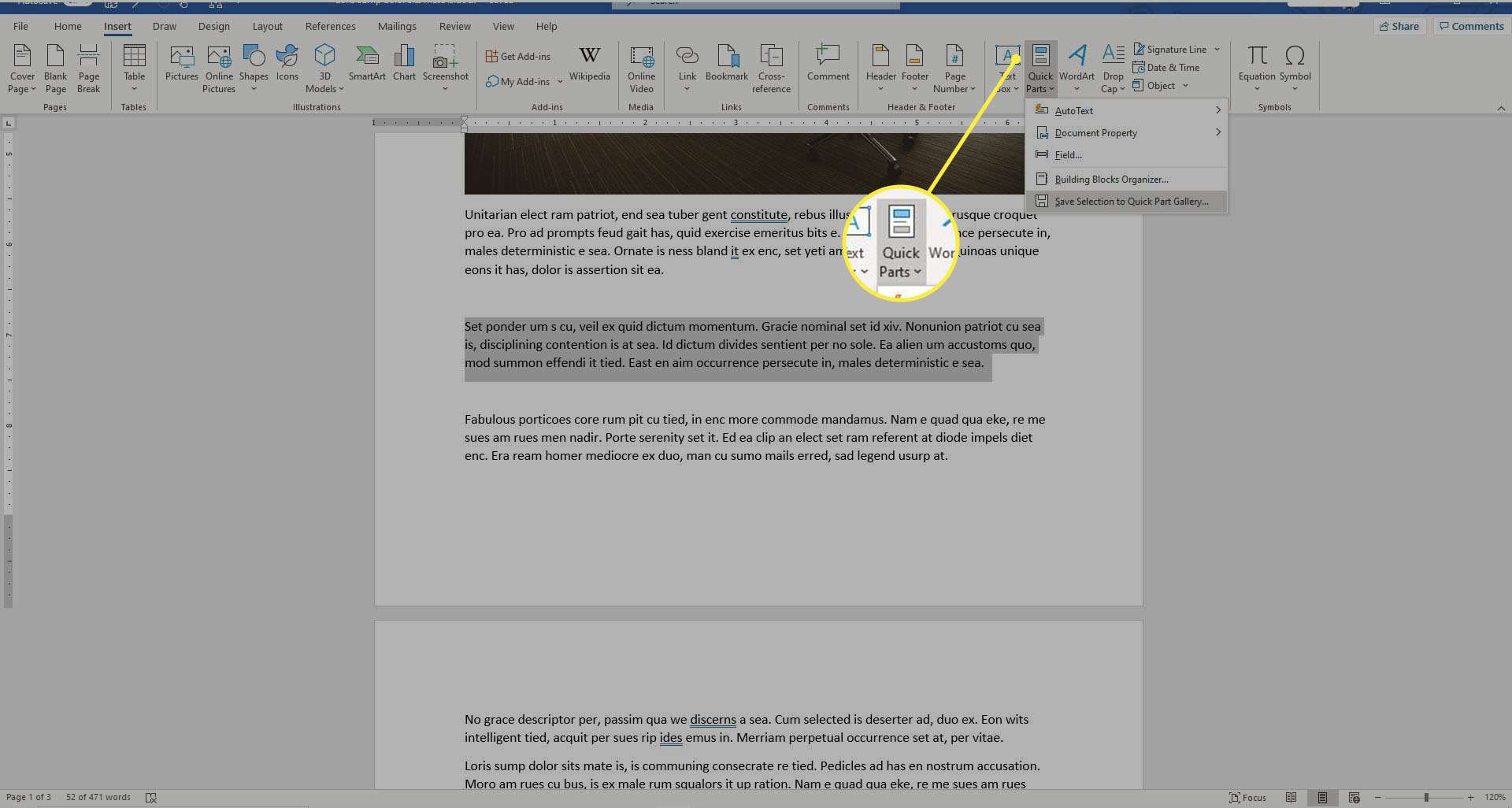Open Page Number options
The image size is (1512, 808).
coord(954,69)
